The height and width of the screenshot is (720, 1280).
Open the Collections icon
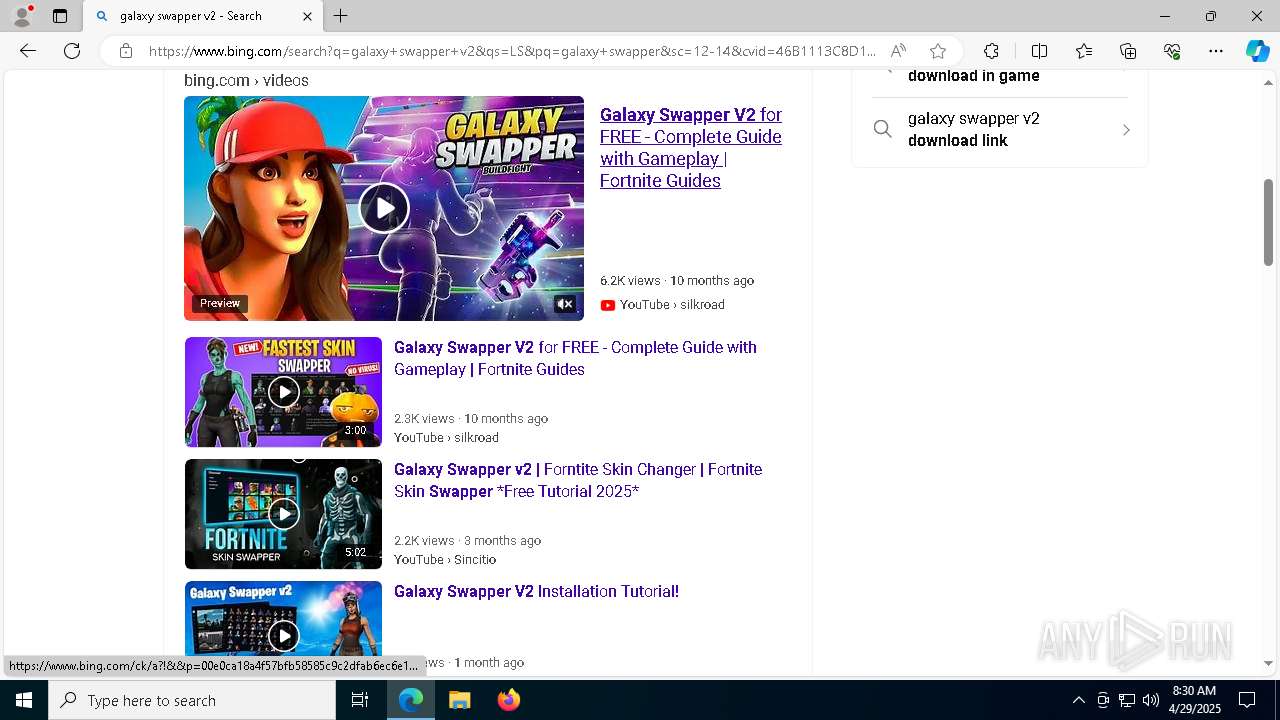click(x=1128, y=51)
